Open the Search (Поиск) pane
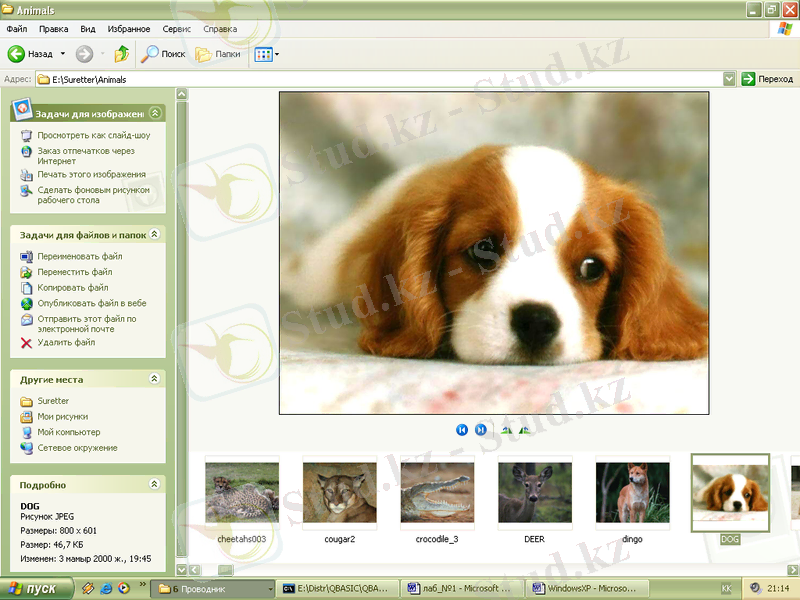800x600 pixels. 163,54
